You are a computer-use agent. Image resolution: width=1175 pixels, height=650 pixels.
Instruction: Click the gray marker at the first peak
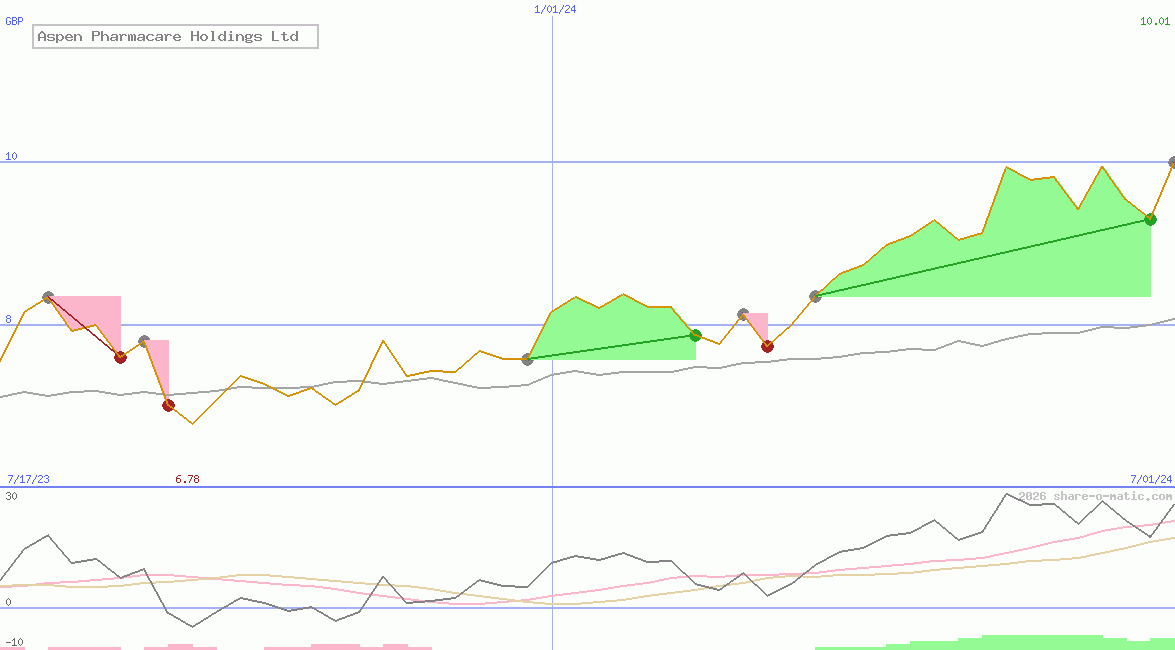48,298
